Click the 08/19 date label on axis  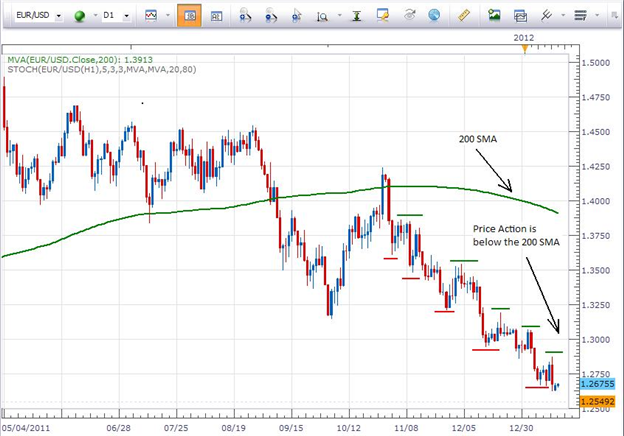(x=234, y=428)
